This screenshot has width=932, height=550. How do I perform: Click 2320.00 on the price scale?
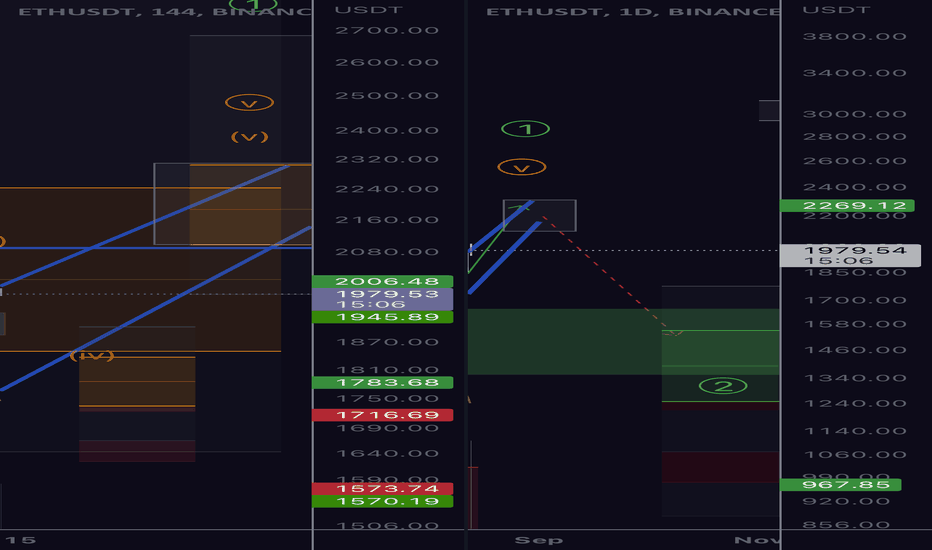[387, 159]
